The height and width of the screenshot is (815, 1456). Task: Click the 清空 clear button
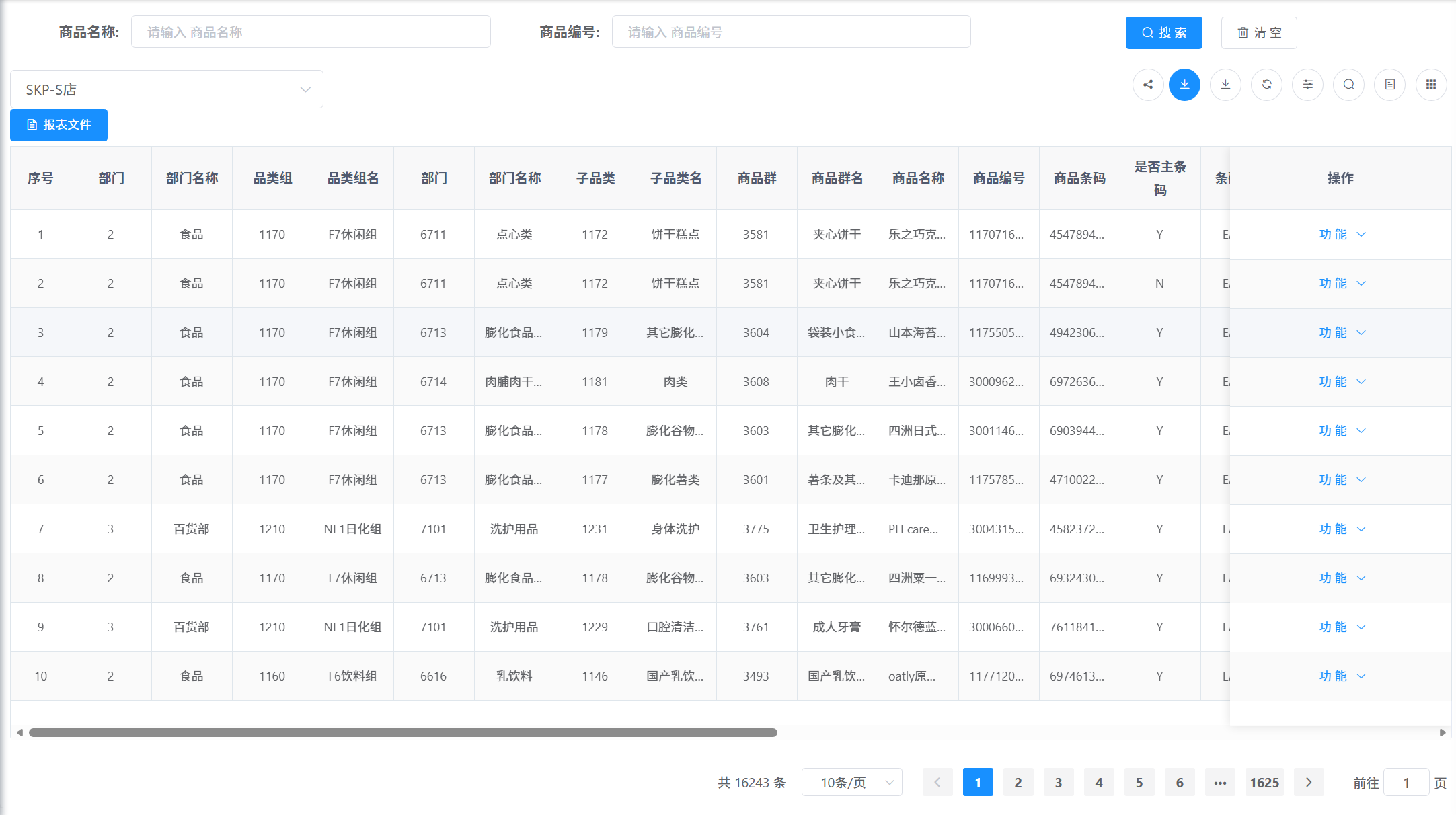pos(1259,33)
